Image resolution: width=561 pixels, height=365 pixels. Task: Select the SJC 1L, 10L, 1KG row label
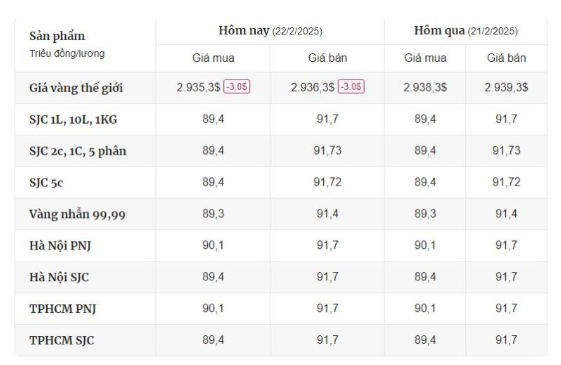(x=73, y=119)
